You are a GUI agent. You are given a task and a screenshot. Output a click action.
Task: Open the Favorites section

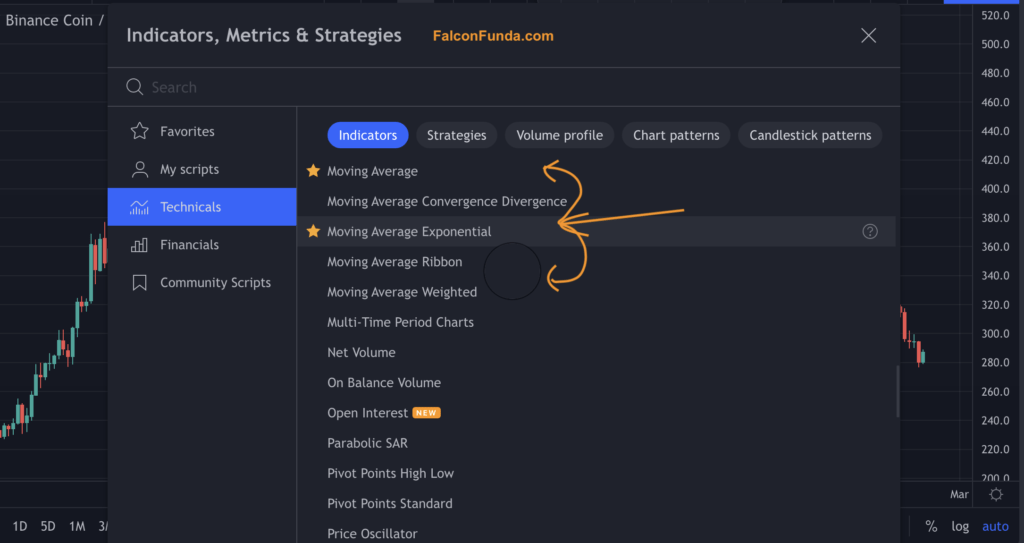tap(202, 131)
